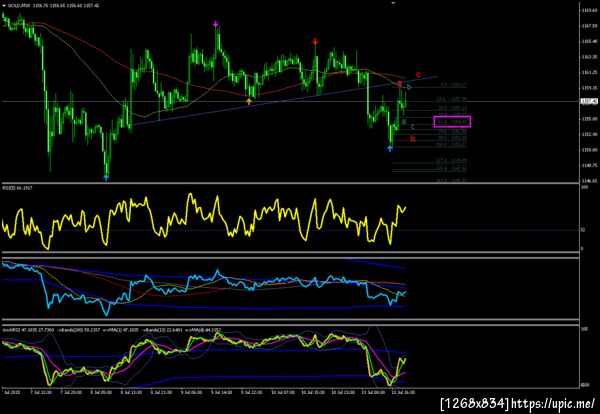Click the 100.0 Fibonacci level label
The width and height of the screenshot is (600, 414).
point(452,145)
